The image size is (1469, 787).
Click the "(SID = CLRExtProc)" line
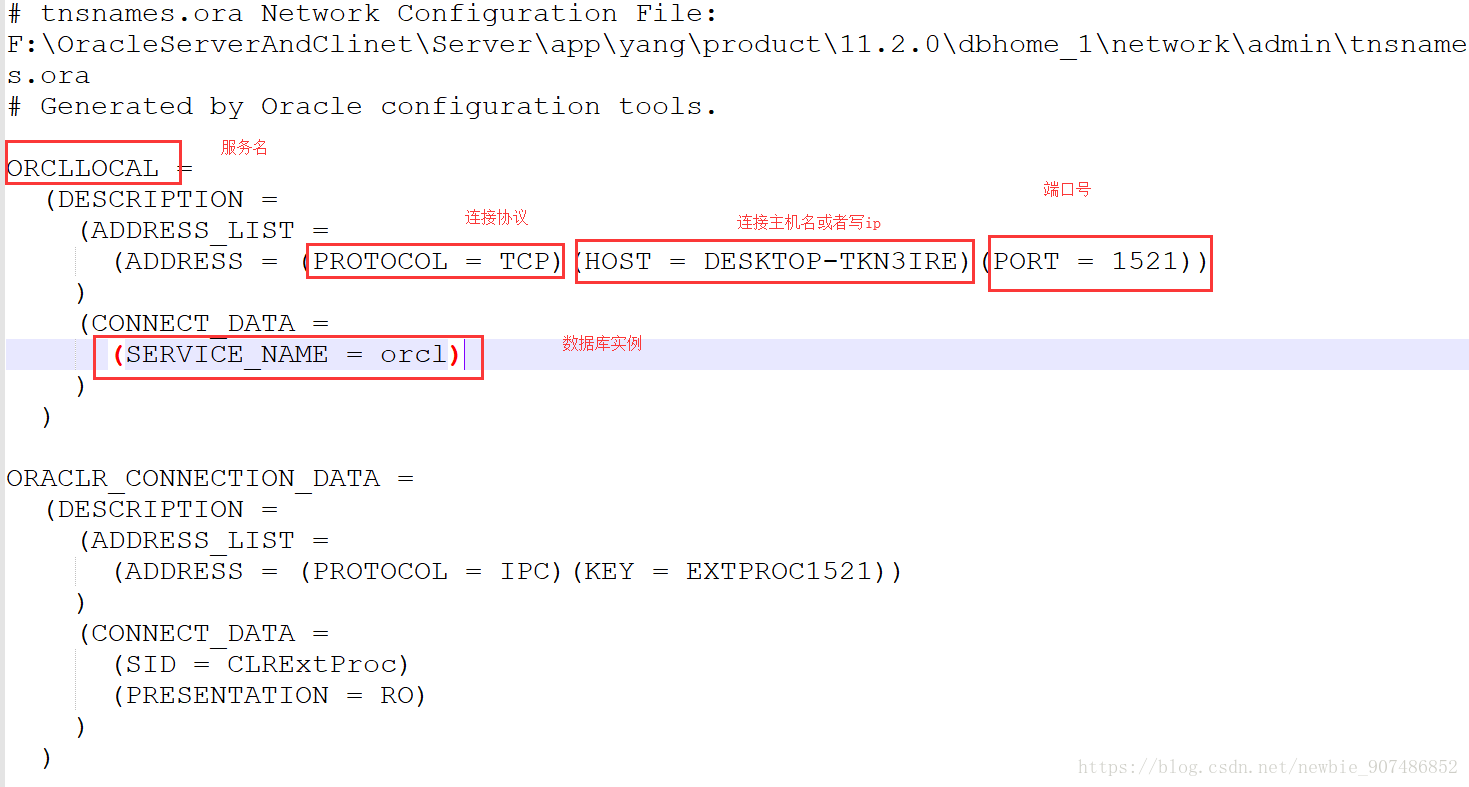pyautogui.click(x=261, y=665)
